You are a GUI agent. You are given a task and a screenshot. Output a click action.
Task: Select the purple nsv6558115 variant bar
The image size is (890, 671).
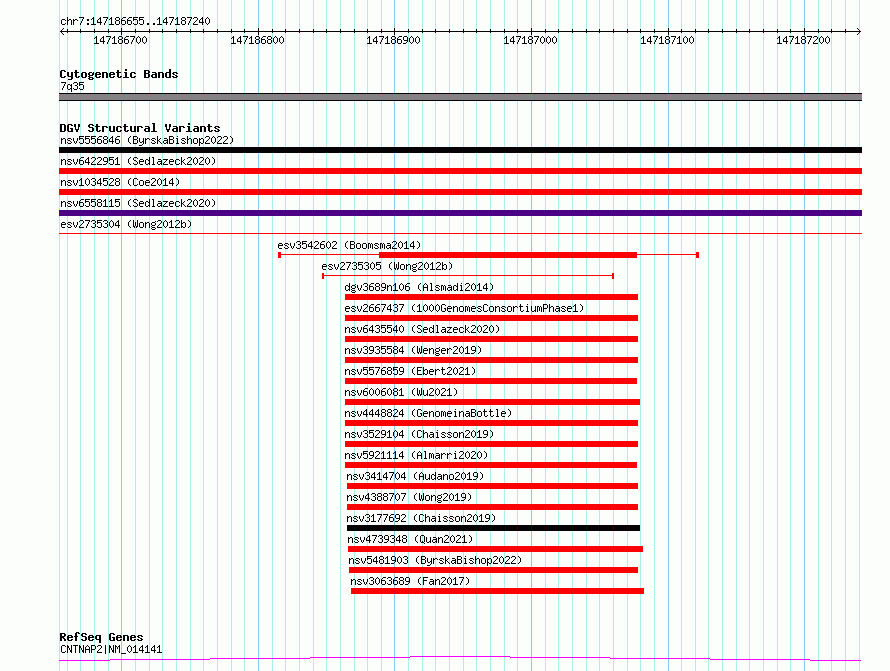tap(460, 213)
